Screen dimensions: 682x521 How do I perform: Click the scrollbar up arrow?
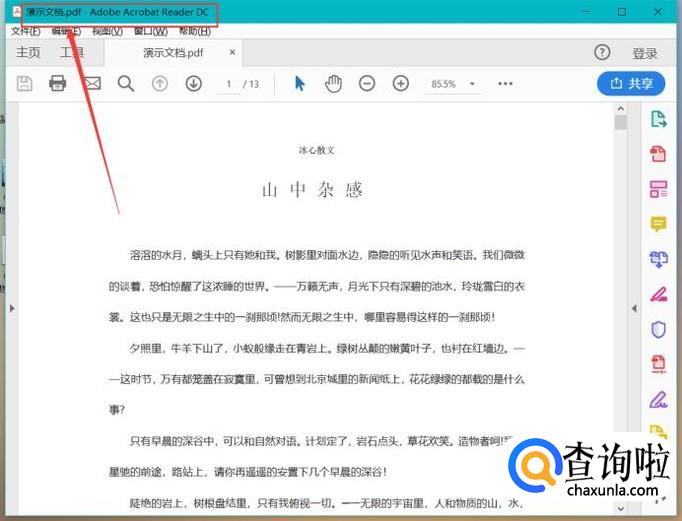pyautogui.click(x=621, y=109)
